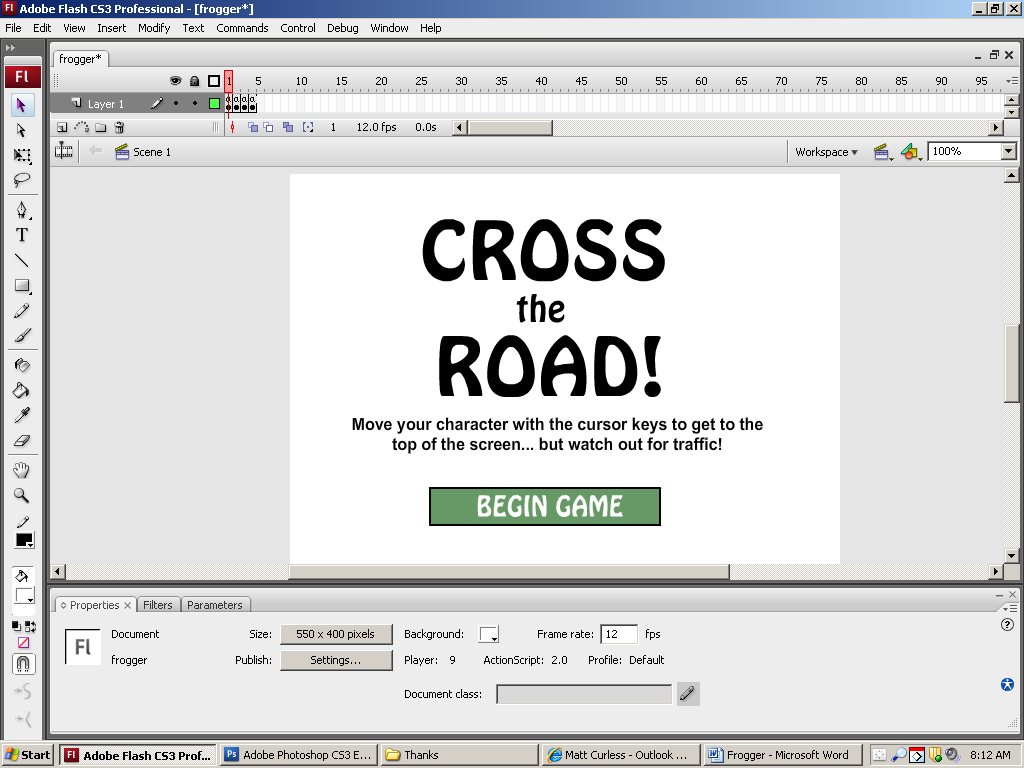Select the Hand tool
Viewport: 1024px width, 768px height.
21,470
